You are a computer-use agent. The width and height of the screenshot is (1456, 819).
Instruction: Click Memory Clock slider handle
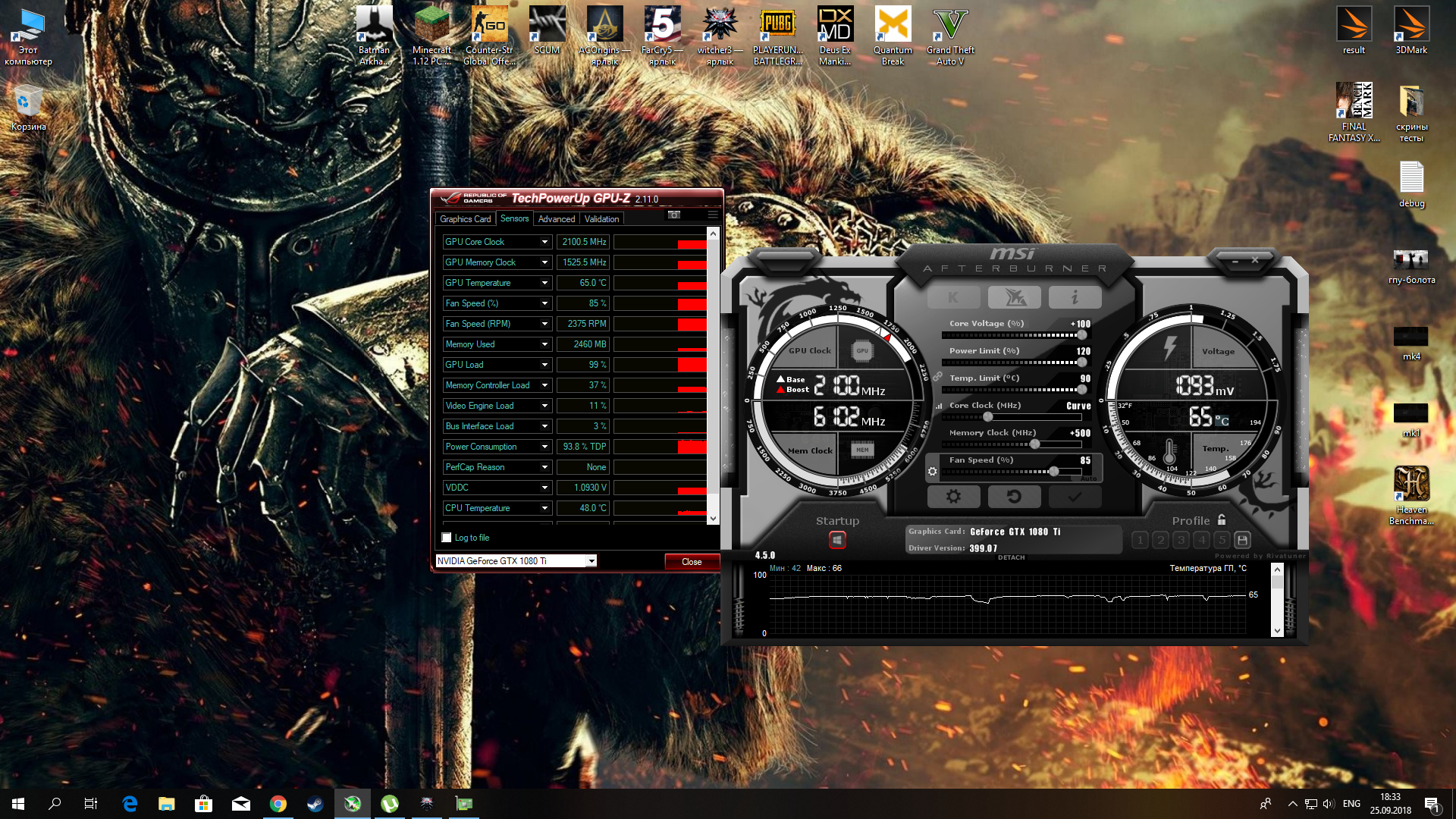[1034, 444]
